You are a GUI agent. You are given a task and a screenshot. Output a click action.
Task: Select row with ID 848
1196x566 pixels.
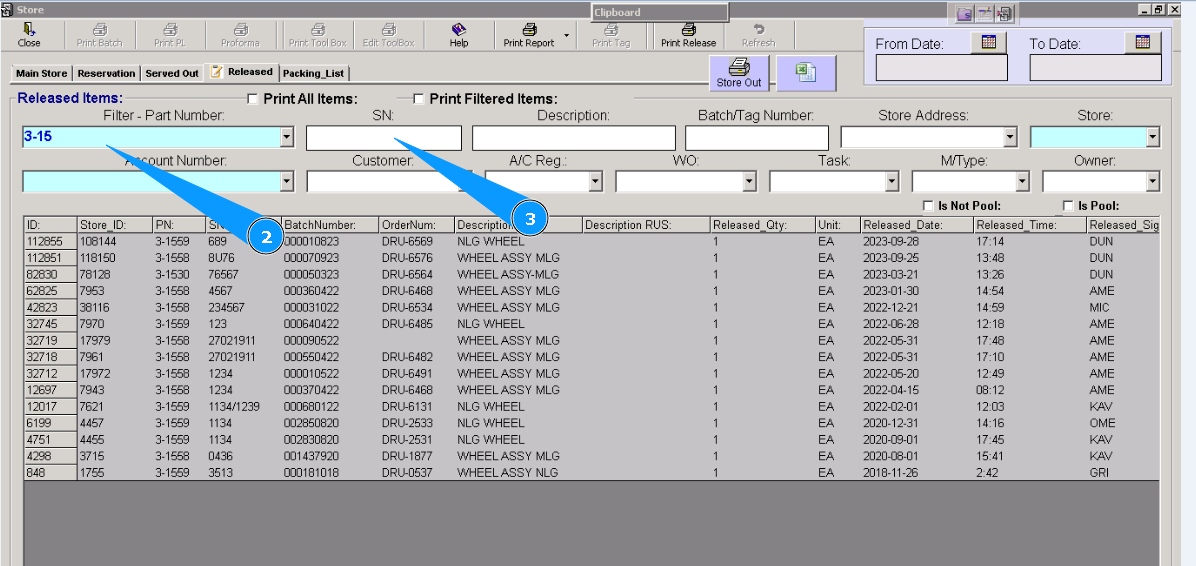[50, 472]
